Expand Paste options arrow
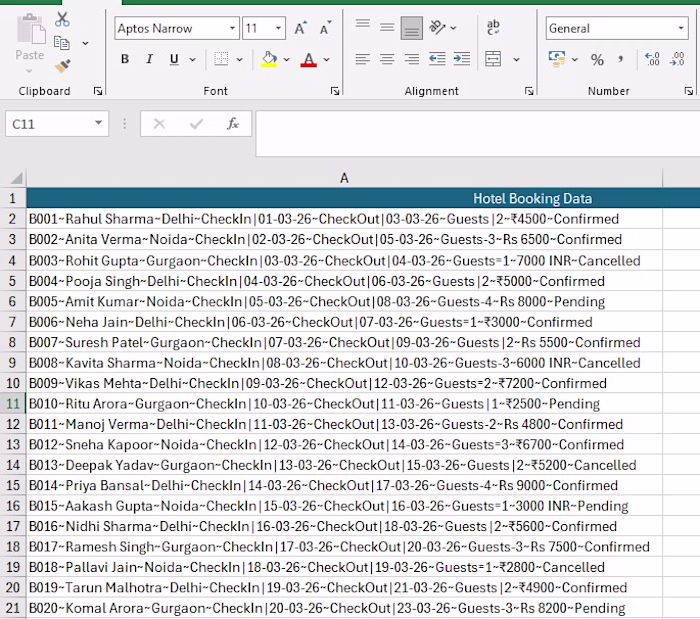Viewport: 700px width, 619px height. point(29,71)
